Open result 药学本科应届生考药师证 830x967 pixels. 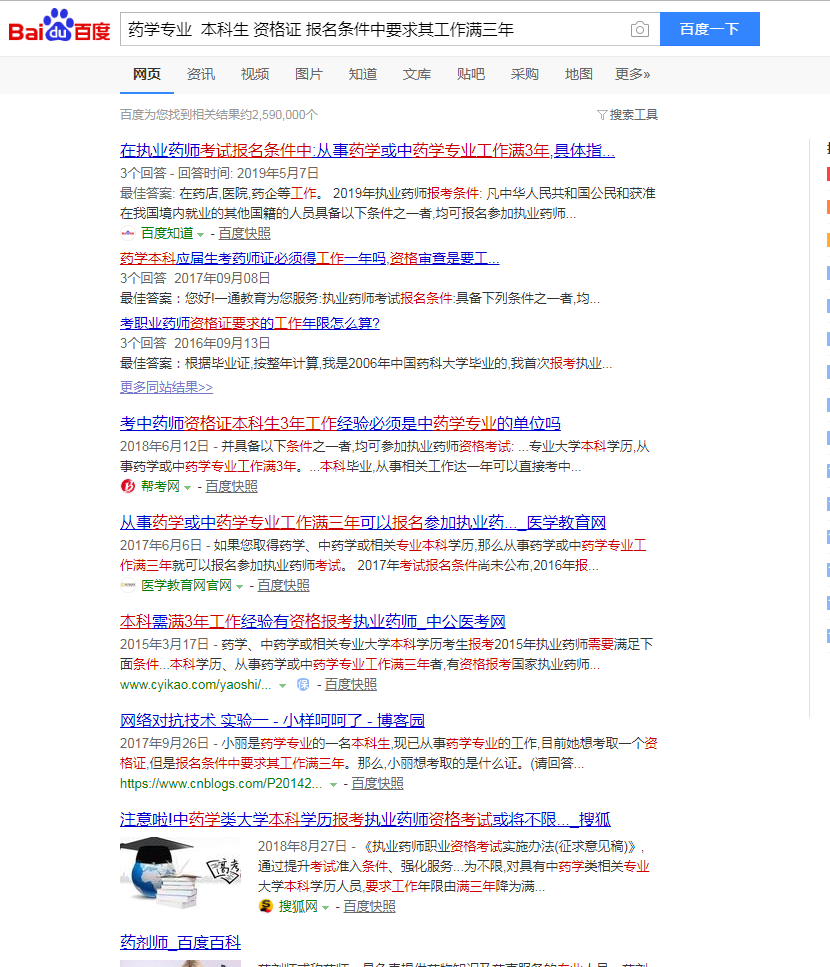310,258
